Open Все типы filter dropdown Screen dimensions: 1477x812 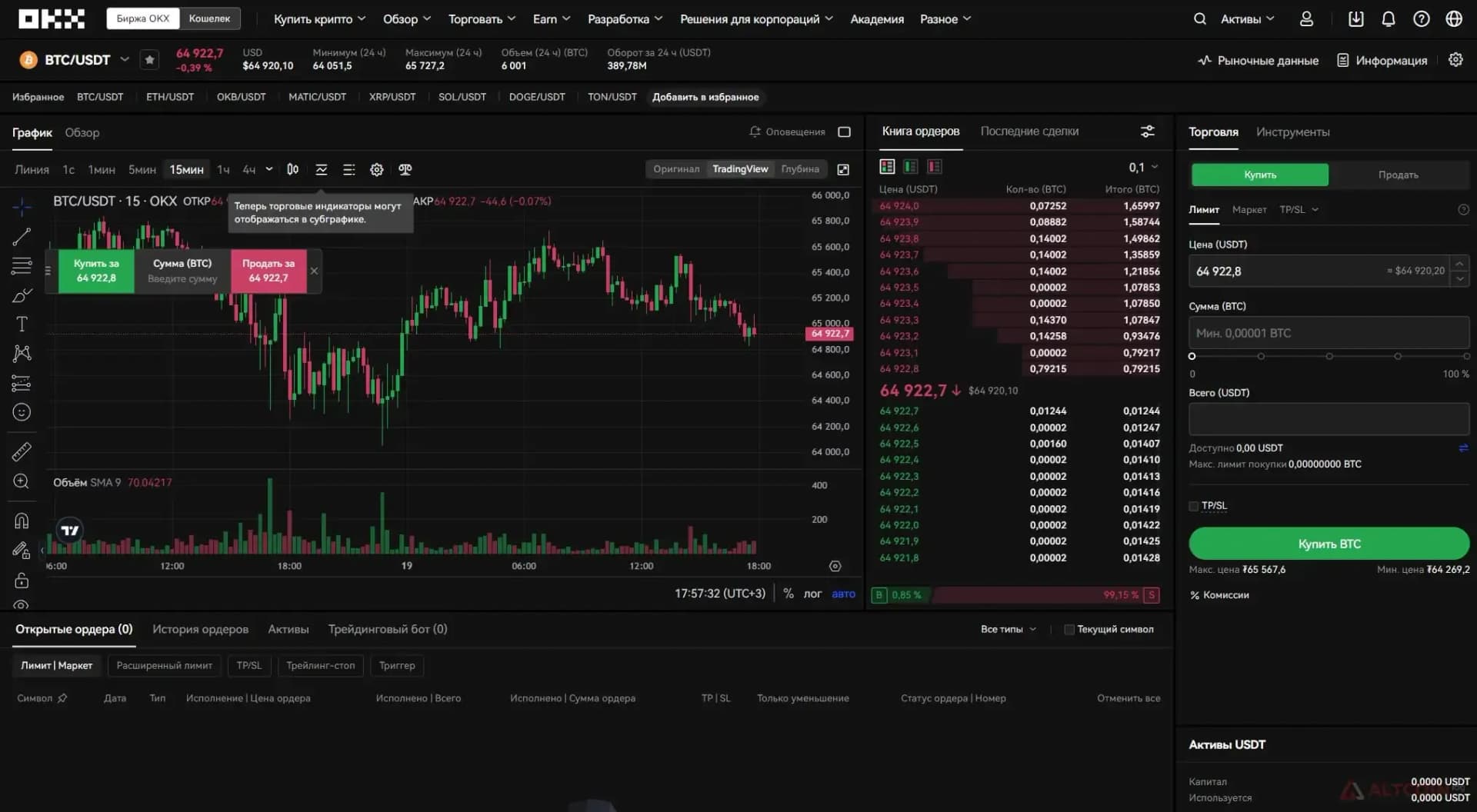pos(1008,629)
